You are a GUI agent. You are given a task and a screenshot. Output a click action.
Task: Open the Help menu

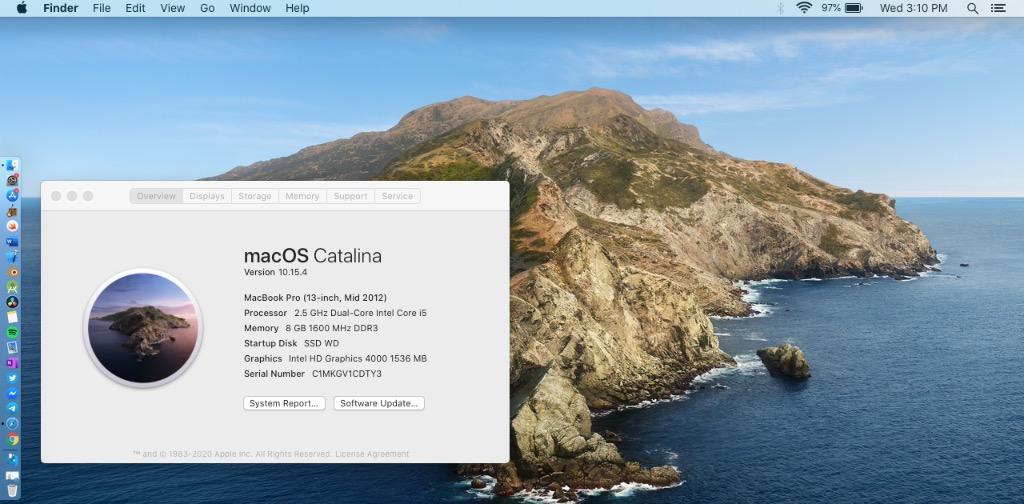[297, 8]
